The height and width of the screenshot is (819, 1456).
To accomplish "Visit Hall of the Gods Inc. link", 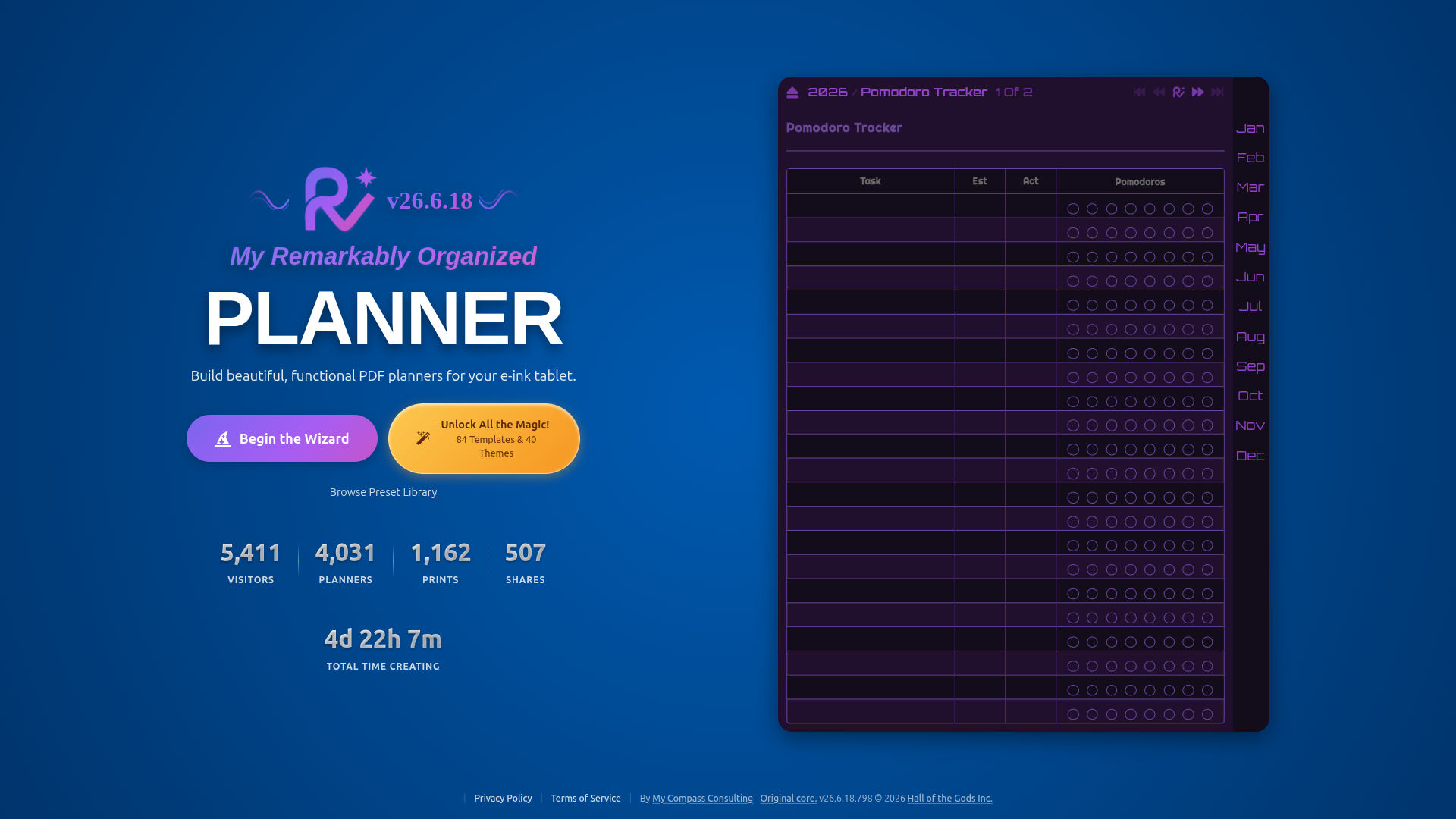I will point(949,798).
